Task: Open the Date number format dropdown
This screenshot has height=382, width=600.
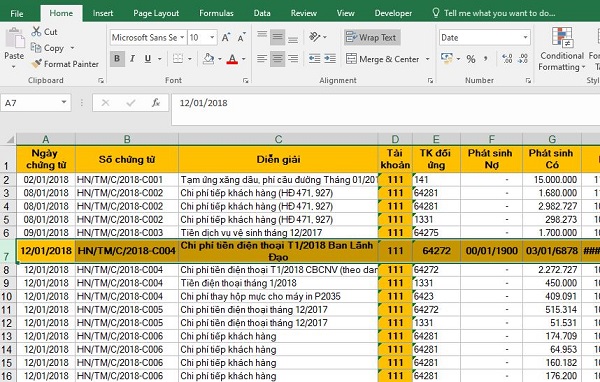Action: 525,38
